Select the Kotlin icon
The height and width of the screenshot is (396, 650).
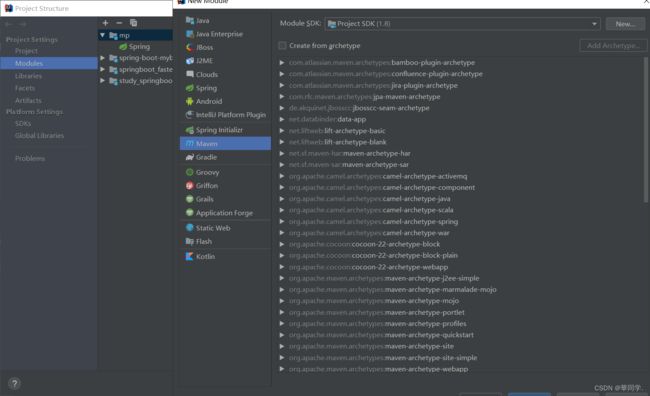coord(190,256)
